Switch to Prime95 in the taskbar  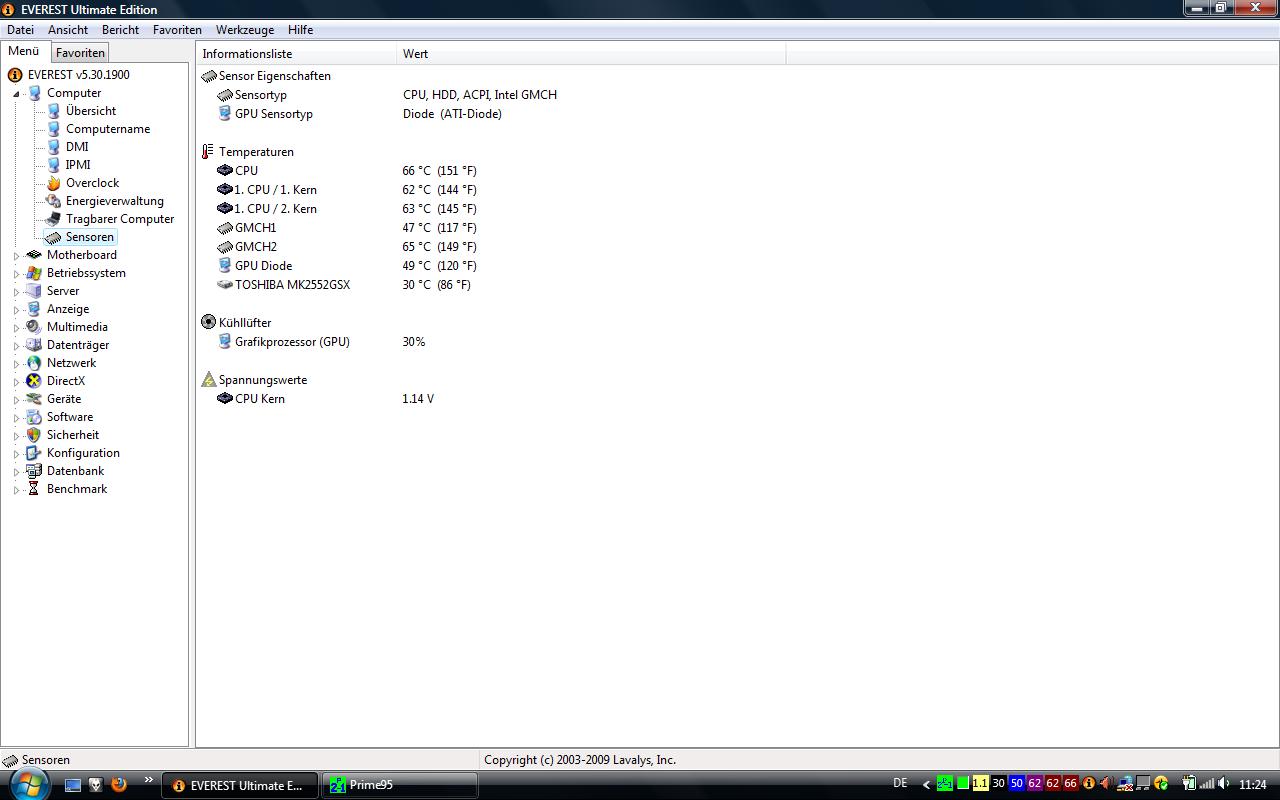[x=400, y=785]
